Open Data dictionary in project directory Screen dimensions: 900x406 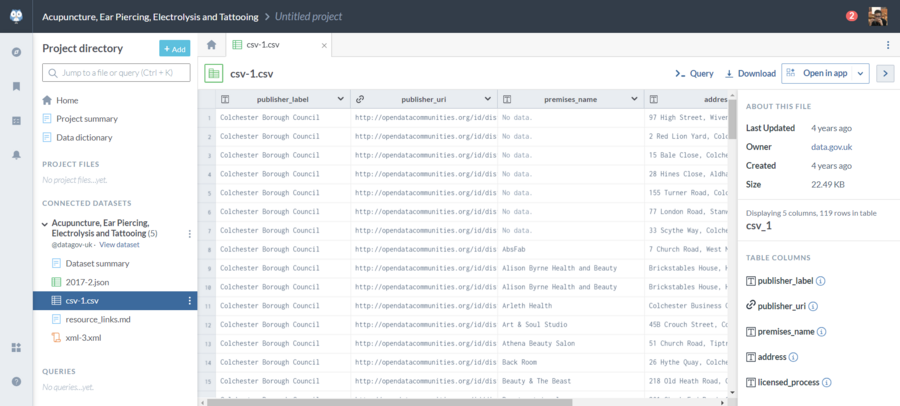[84, 137]
